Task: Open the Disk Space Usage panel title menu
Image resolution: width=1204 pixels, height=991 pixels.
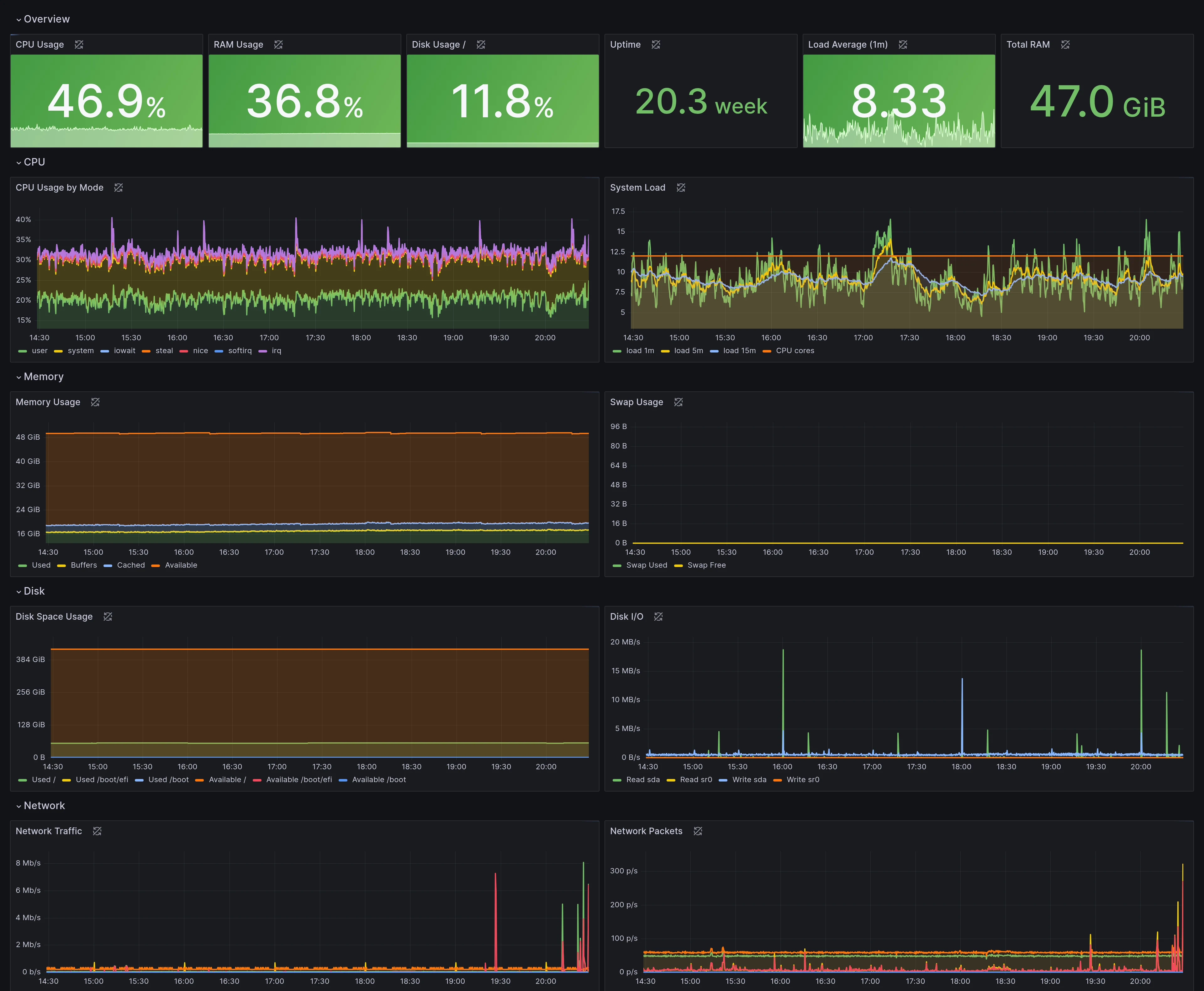Action: pyautogui.click(x=54, y=617)
